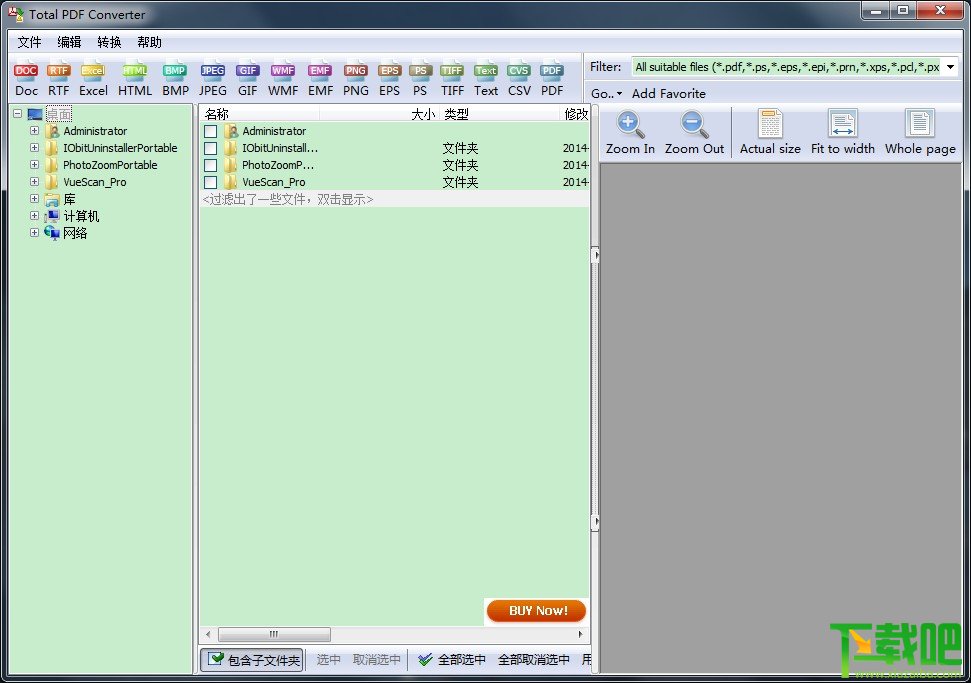971x683 pixels.
Task: Tick the VueScan_Pro row checkbox
Action: coord(211,182)
